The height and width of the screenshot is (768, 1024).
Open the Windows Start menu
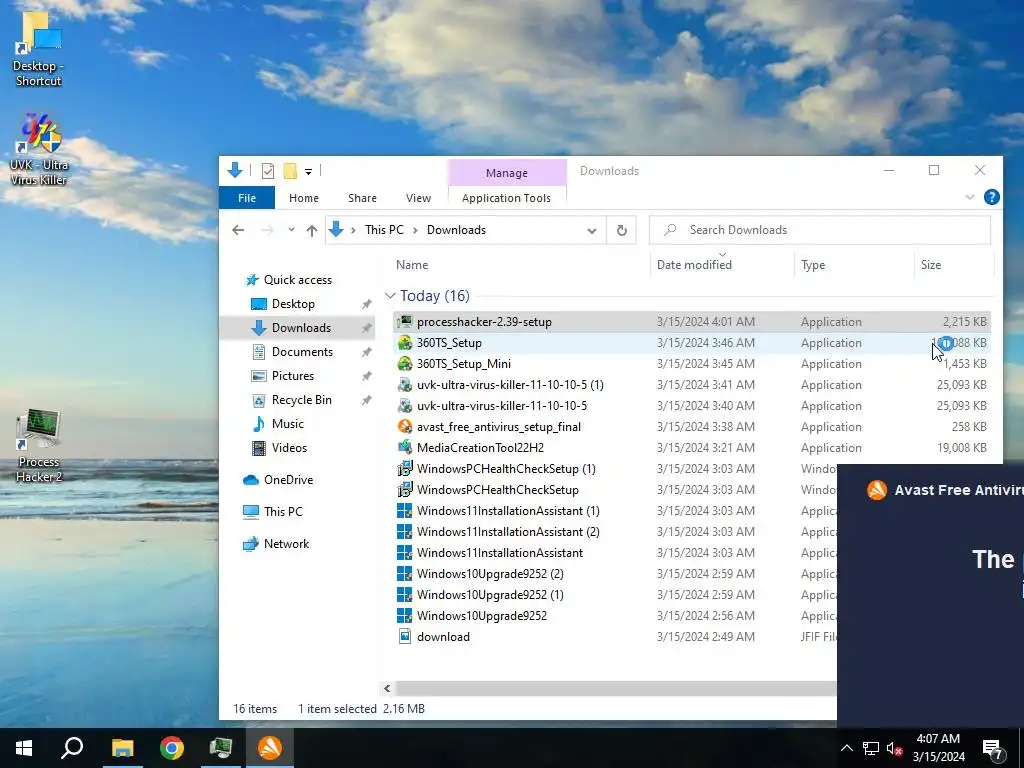(x=24, y=748)
